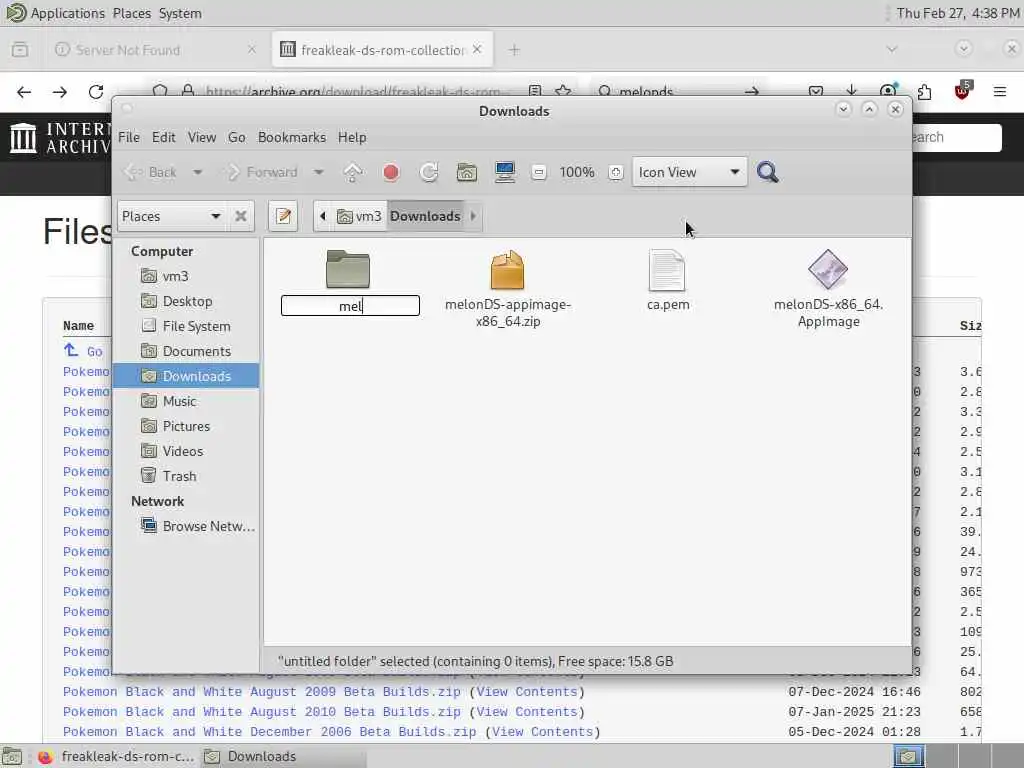Screen dimensions: 1024x768
Task: Open the File menu
Action: (129, 137)
